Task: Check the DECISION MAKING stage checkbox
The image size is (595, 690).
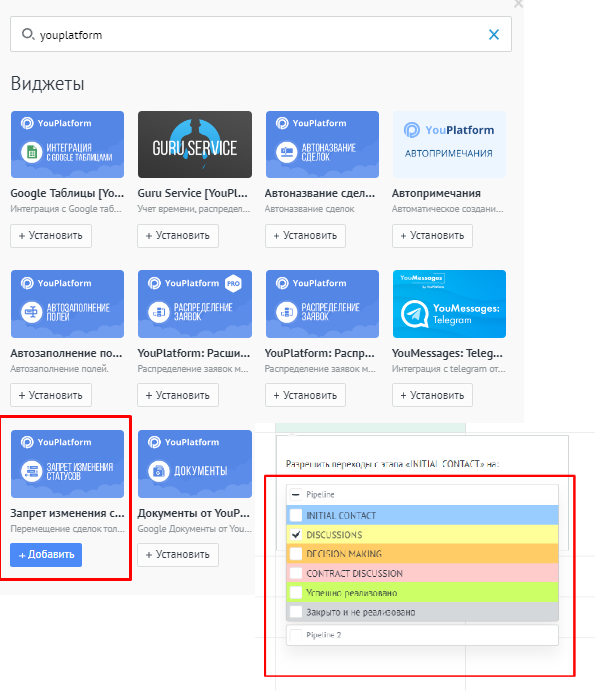Action: (x=296, y=554)
